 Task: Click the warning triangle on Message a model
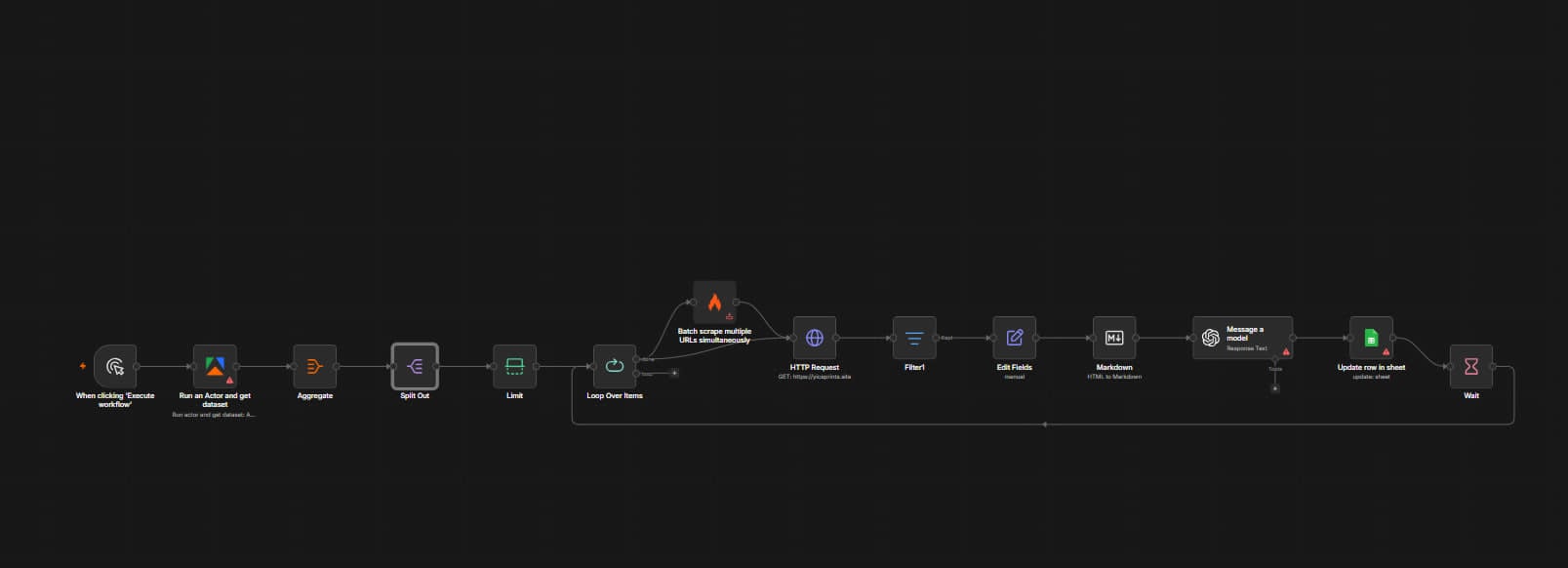click(x=1286, y=351)
